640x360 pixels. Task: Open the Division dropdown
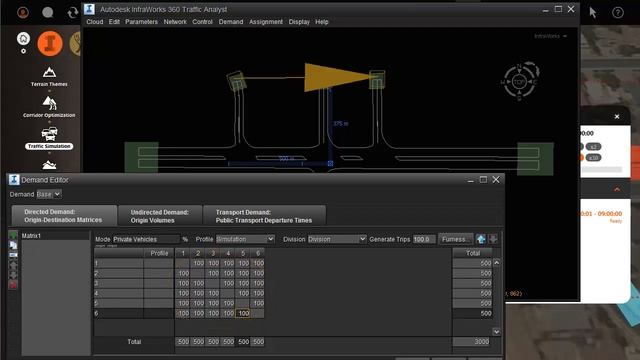[x=337, y=239]
